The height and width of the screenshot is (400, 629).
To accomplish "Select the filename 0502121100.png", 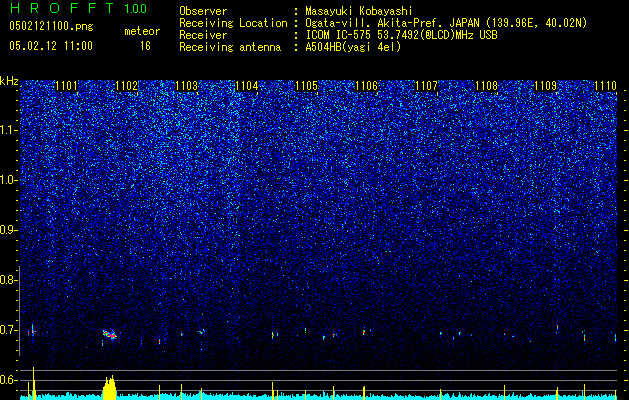I will 51,26.
